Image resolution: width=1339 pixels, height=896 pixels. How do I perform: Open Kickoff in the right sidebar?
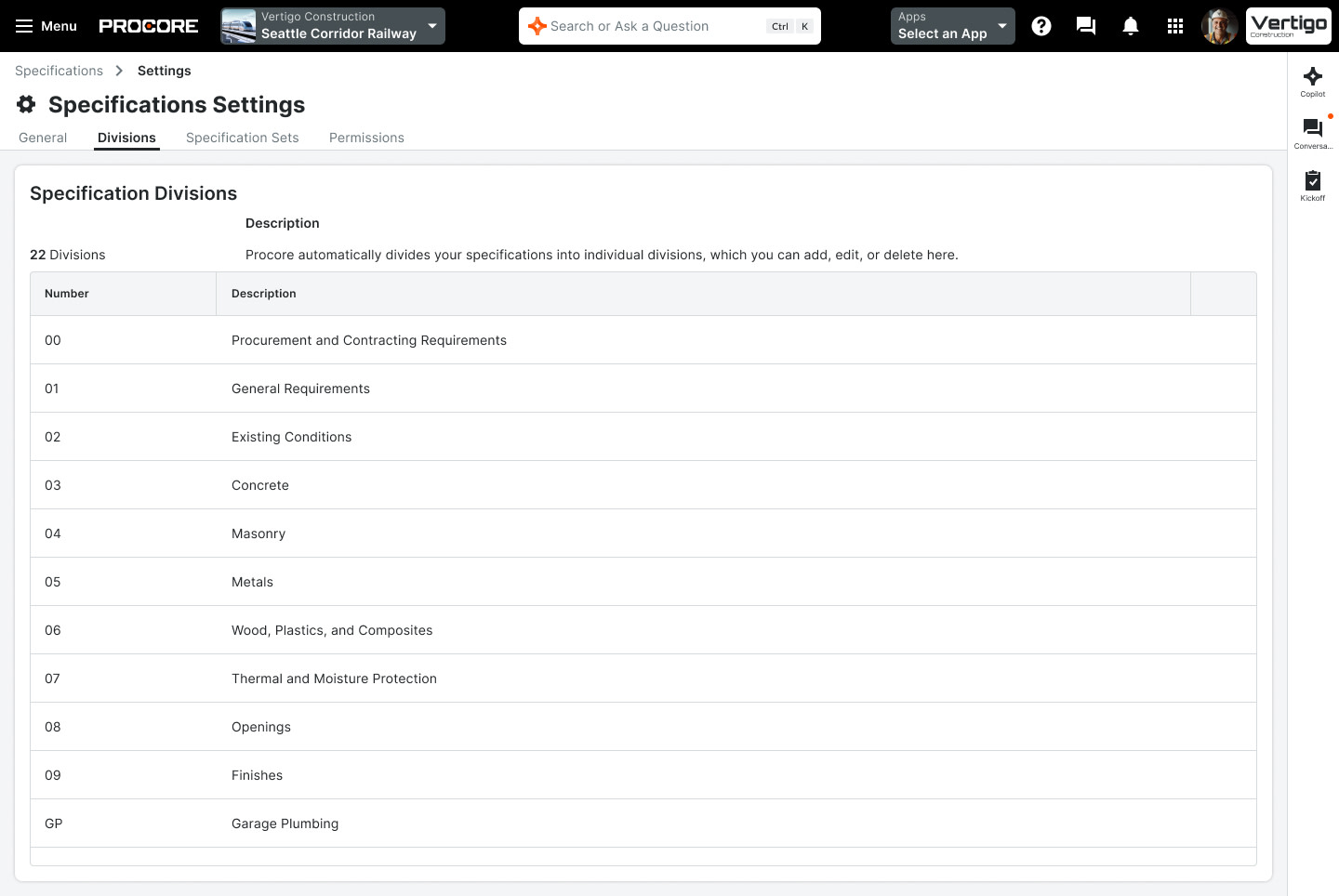[x=1313, y=186]
